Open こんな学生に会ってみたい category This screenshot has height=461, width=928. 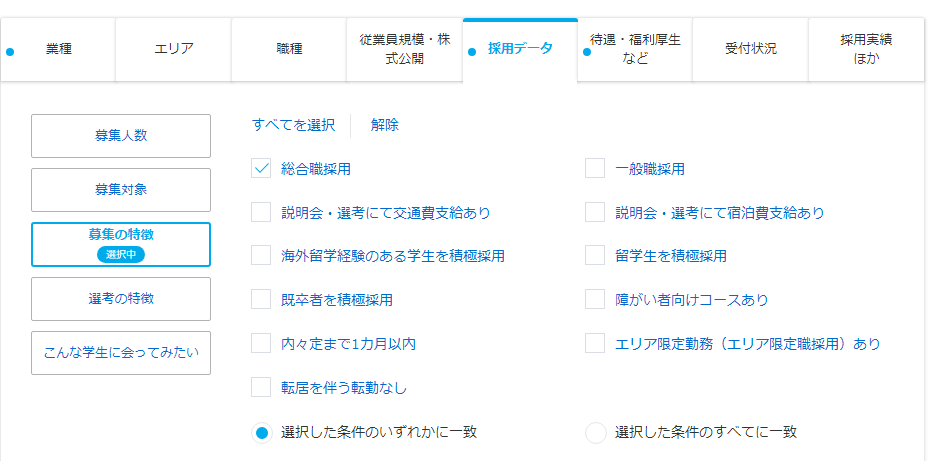tap(121, 353)
